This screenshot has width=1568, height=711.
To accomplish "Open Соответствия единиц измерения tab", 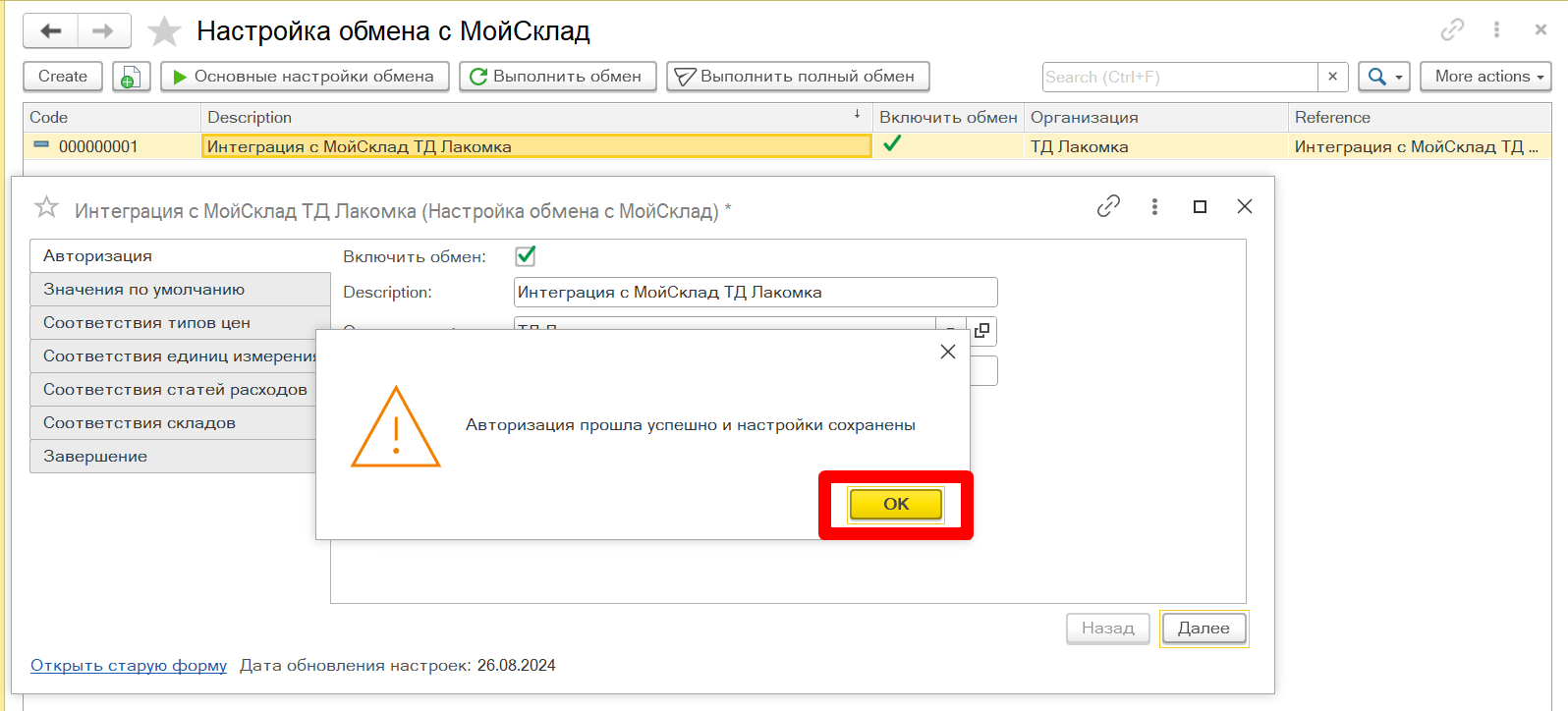I will point(173,356).
